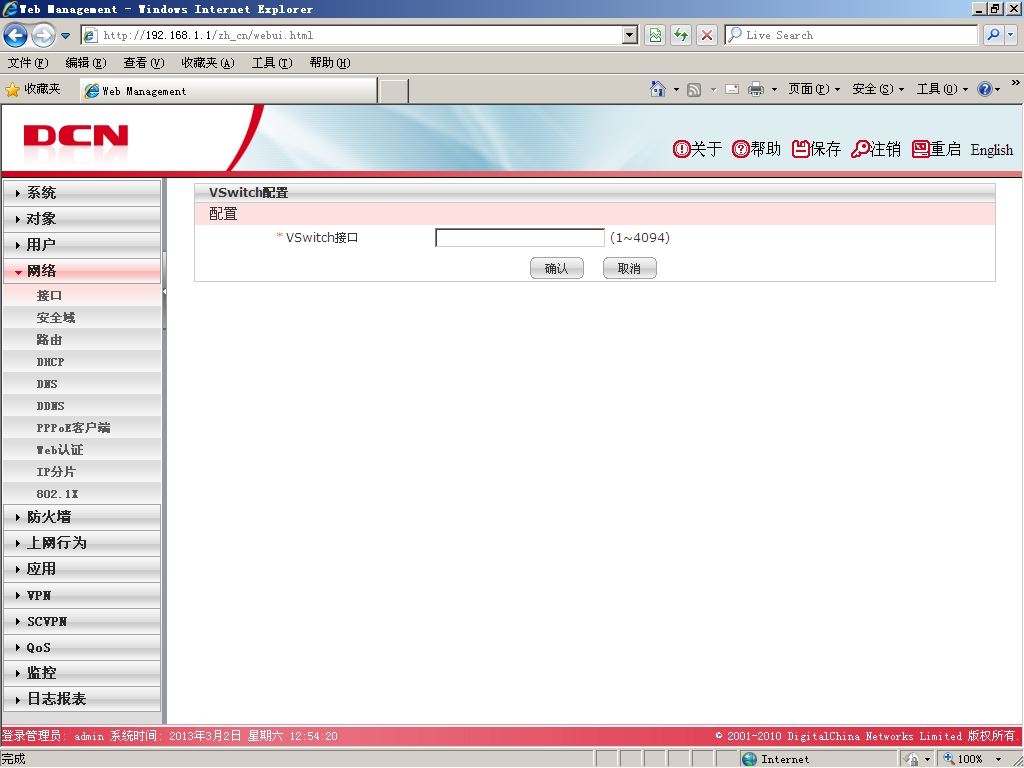Expand the 防火墙 sidebar section
This screenshot has width=1024, height=768.
click(82, 517)
